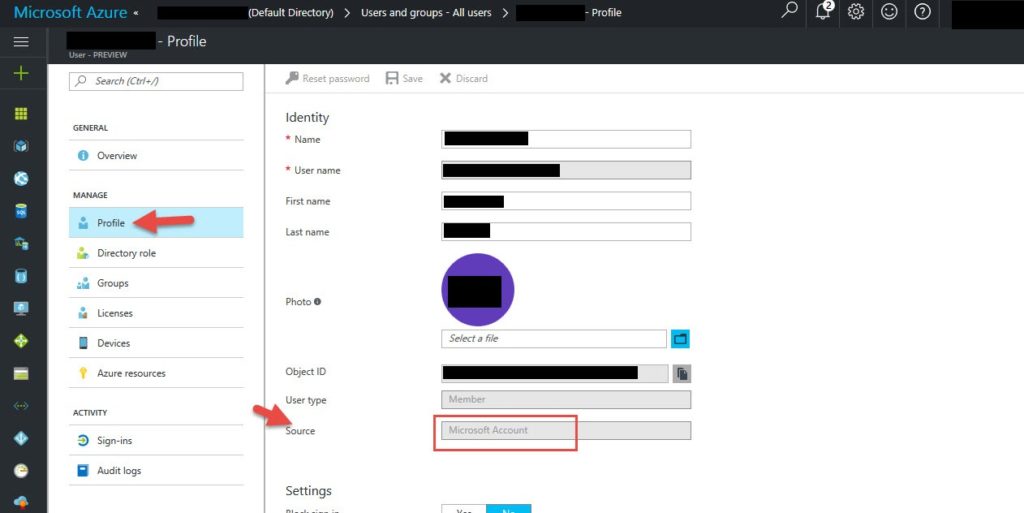Image resolution: width=1024 pixels, height=513 pixels.
Task: Open the search magnifier in top bar
Action: [x=790, y=12]
